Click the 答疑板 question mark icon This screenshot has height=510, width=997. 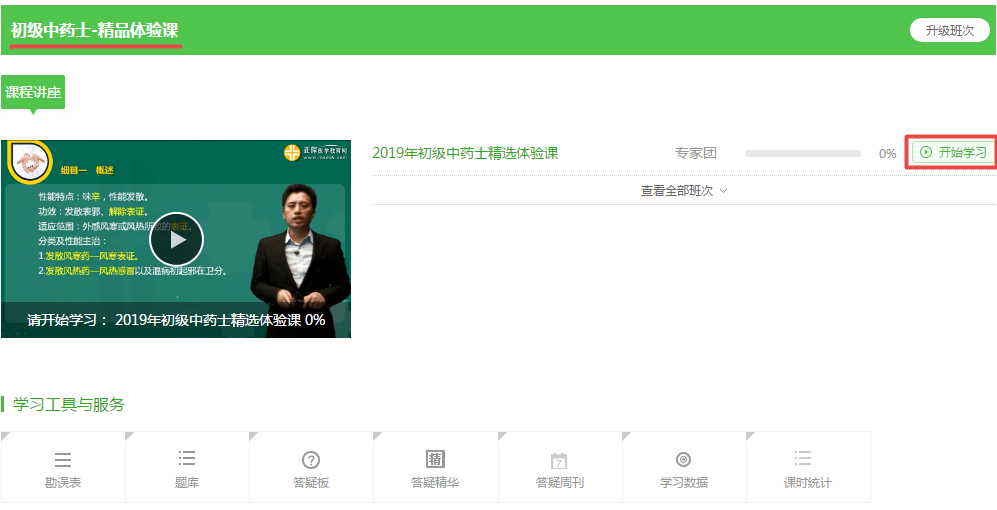311,460
